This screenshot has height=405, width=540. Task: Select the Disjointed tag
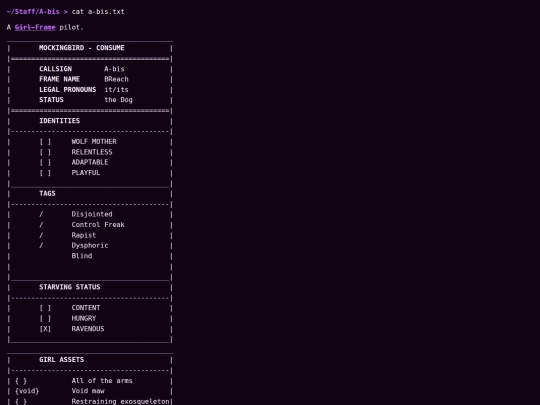(x=92, y=214)
